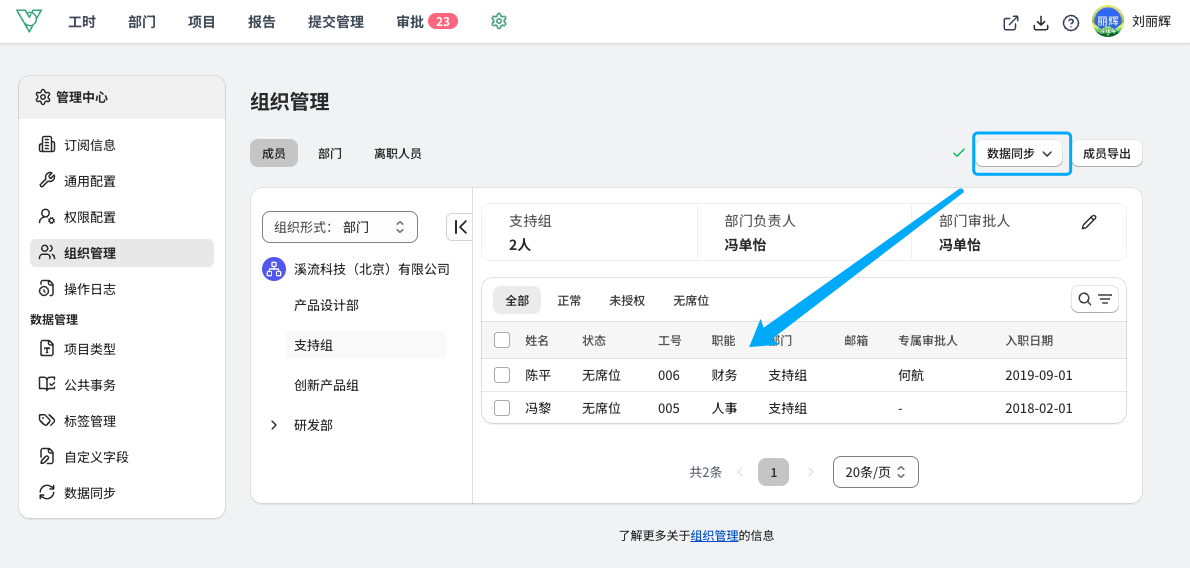1190x568 pixels.
Task: Open settings gear in top navigation
Action: pos(499,21)
